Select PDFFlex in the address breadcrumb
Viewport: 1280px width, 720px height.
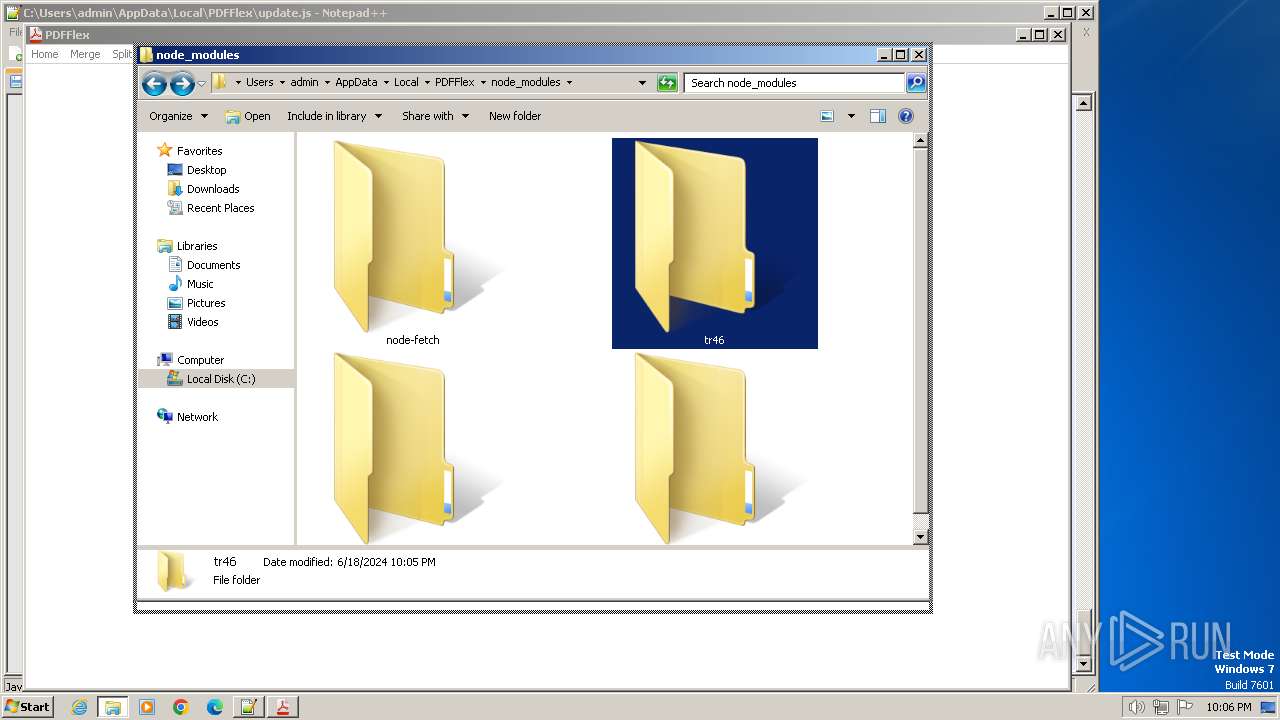pos(454,83)
